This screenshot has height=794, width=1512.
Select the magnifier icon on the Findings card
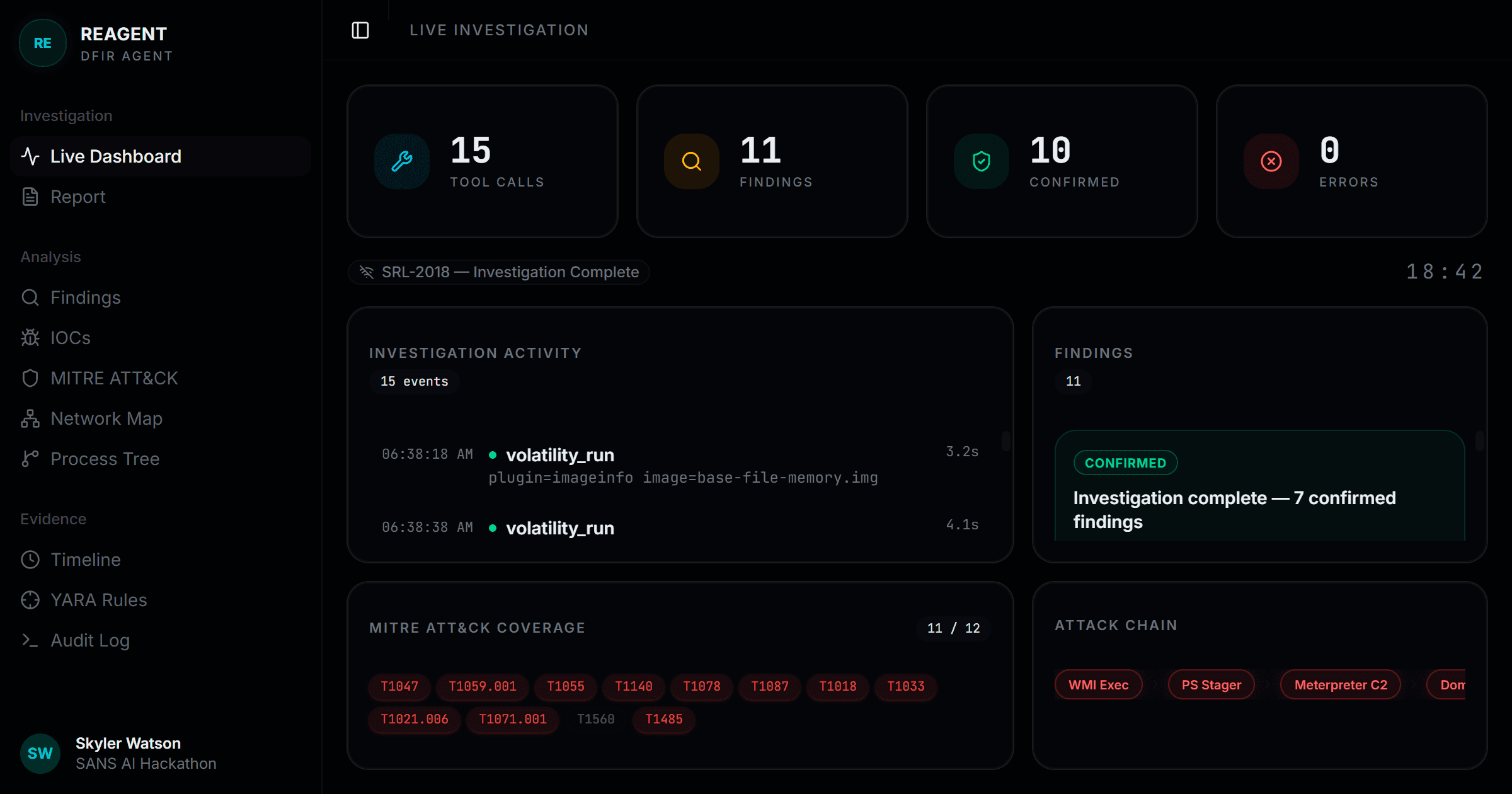pyautogui.click(x=691, y=161)
